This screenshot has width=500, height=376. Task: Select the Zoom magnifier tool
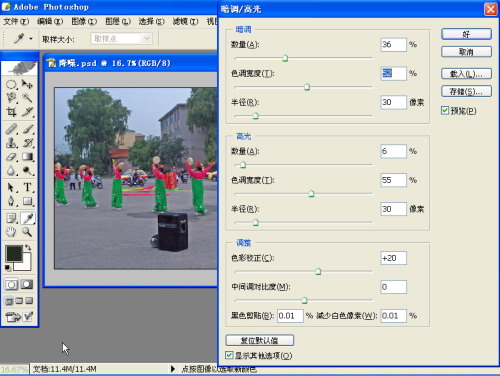click(x=27, y=232)
